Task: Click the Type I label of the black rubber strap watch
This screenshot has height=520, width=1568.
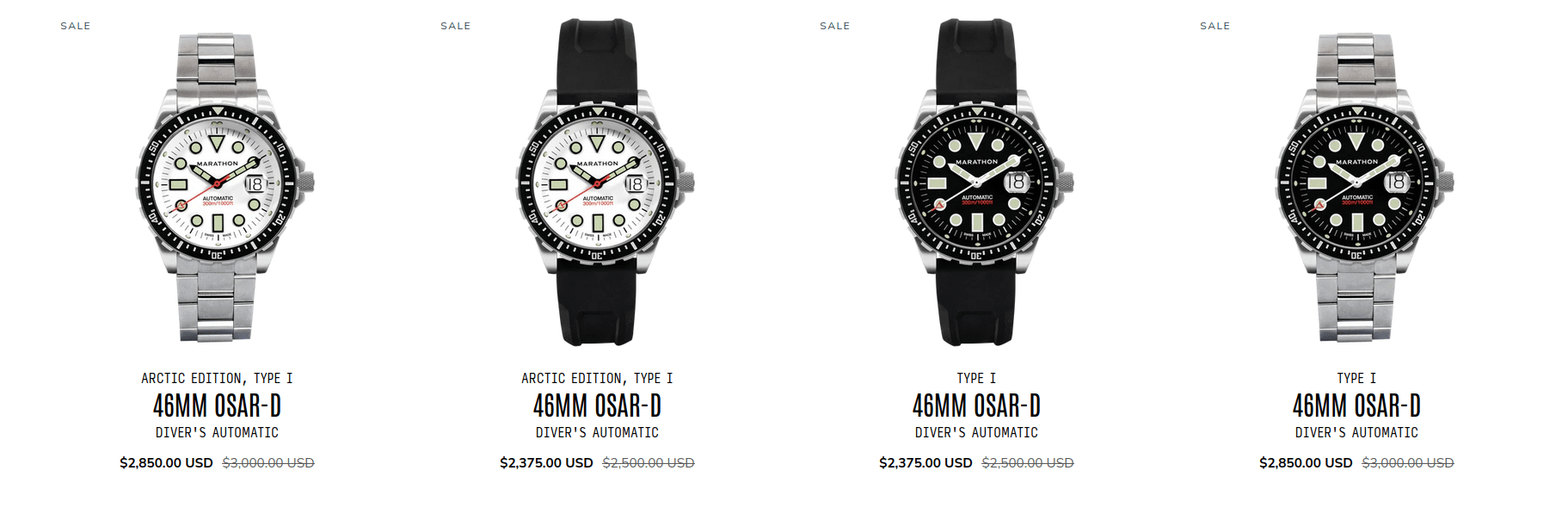Action: click(976, 378)
